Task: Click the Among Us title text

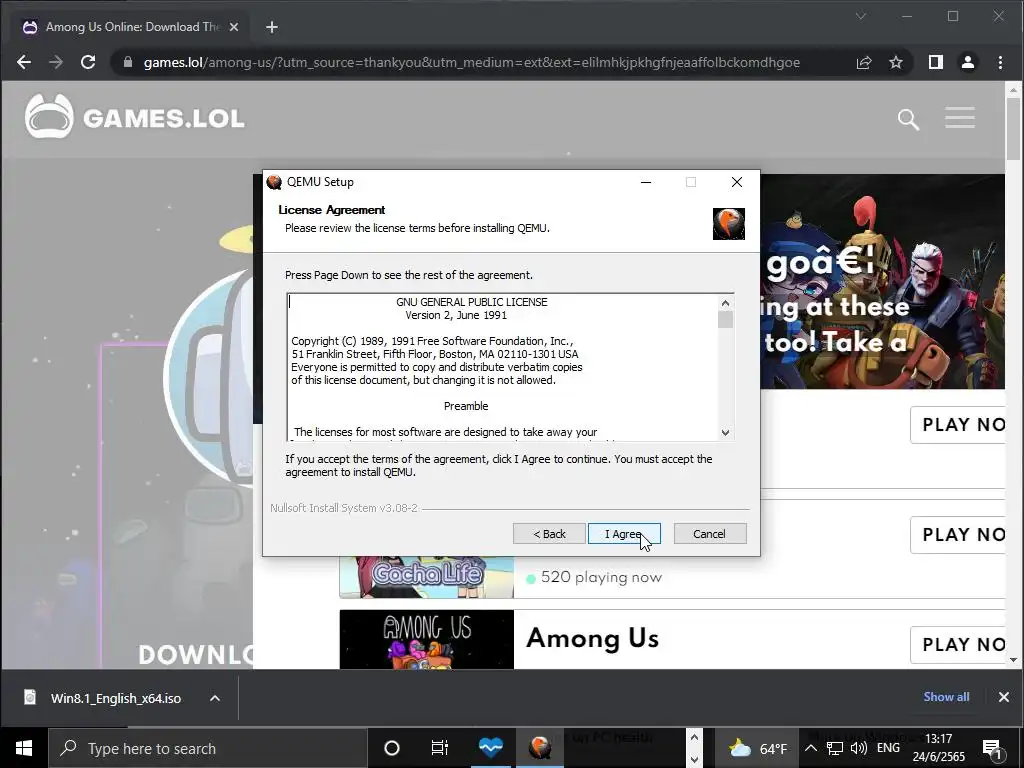Action: tap(592, 638)
